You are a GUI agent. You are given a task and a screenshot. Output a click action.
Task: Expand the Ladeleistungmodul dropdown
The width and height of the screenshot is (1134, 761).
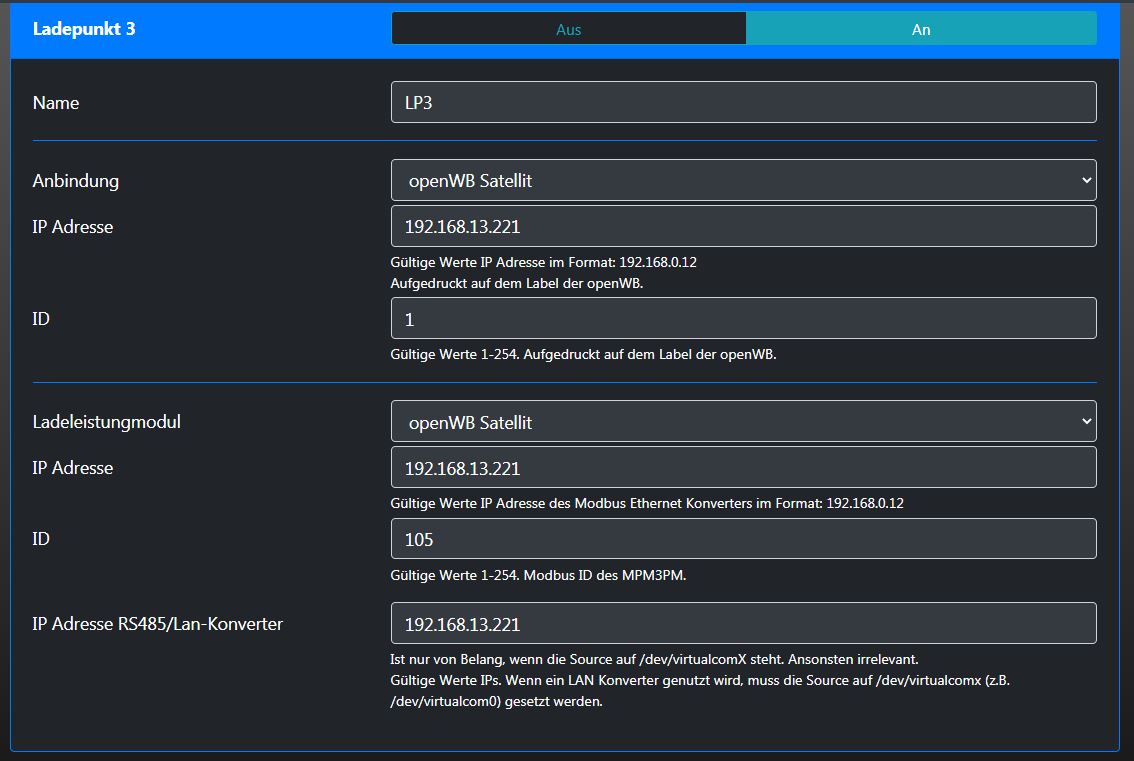point(743,422)
